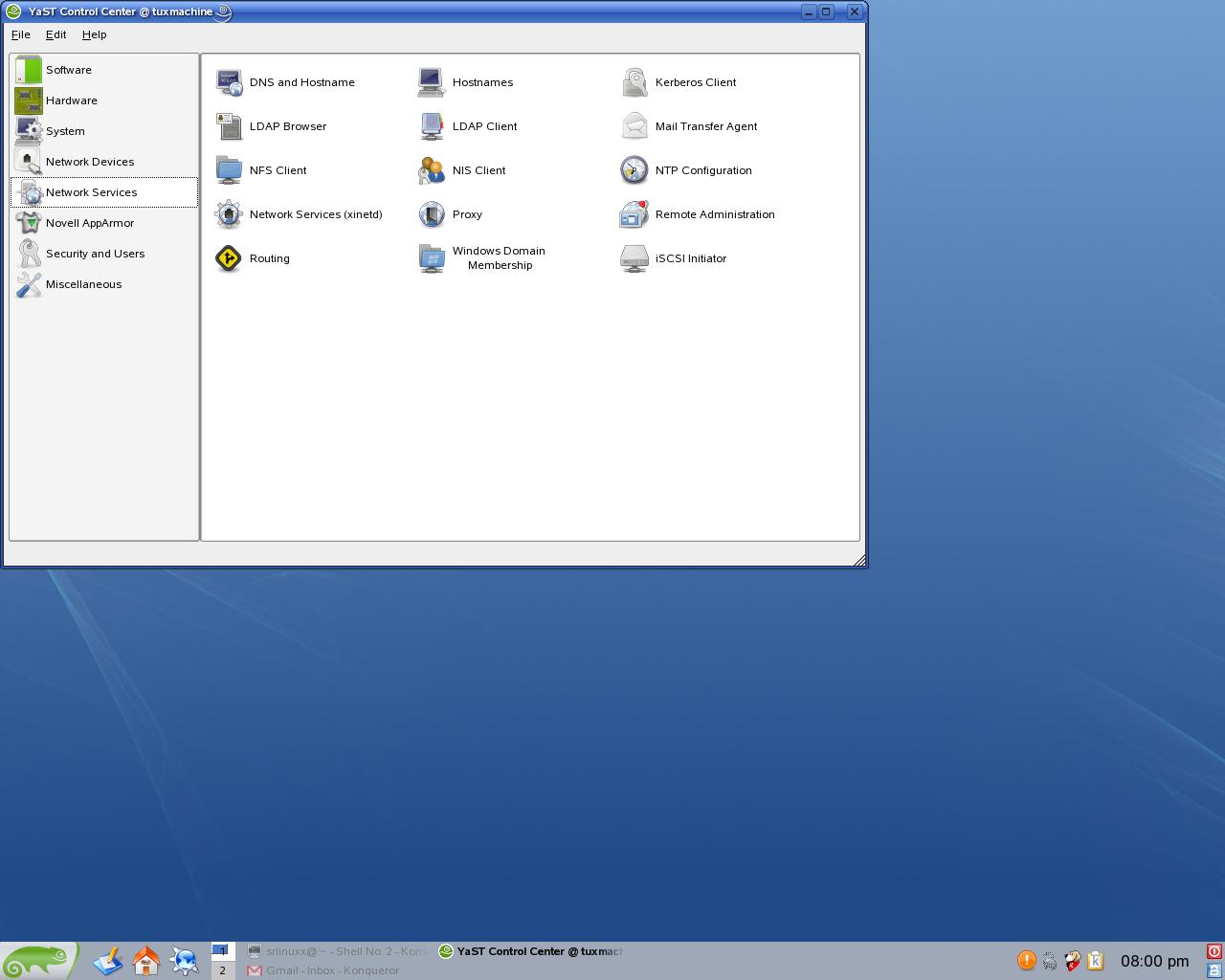1225x980 pixels.
Task: Select the Novell AppArmor category icon
Action: coord(29,223)
